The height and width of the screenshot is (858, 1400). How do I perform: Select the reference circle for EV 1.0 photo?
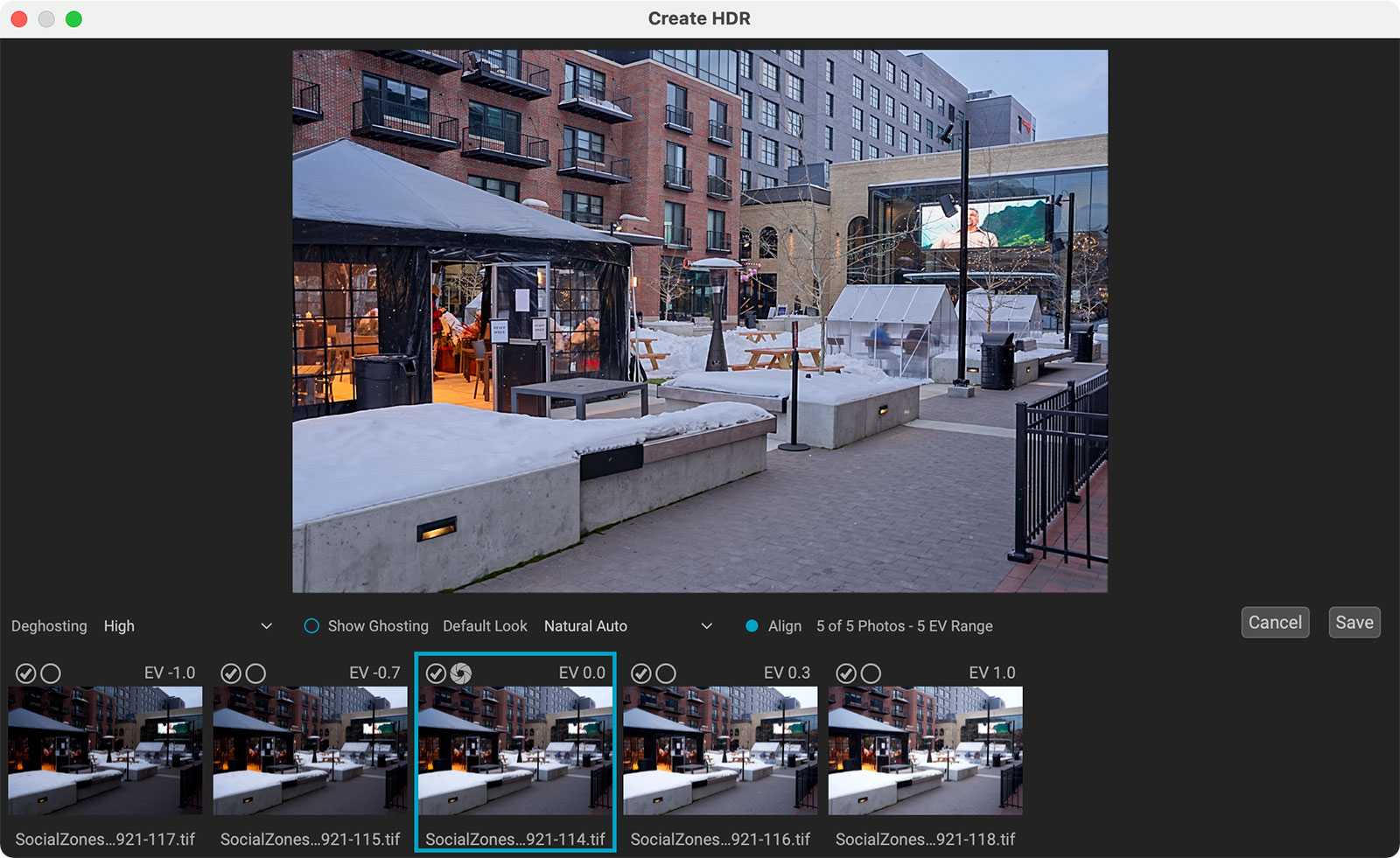(x=871, y=673)
